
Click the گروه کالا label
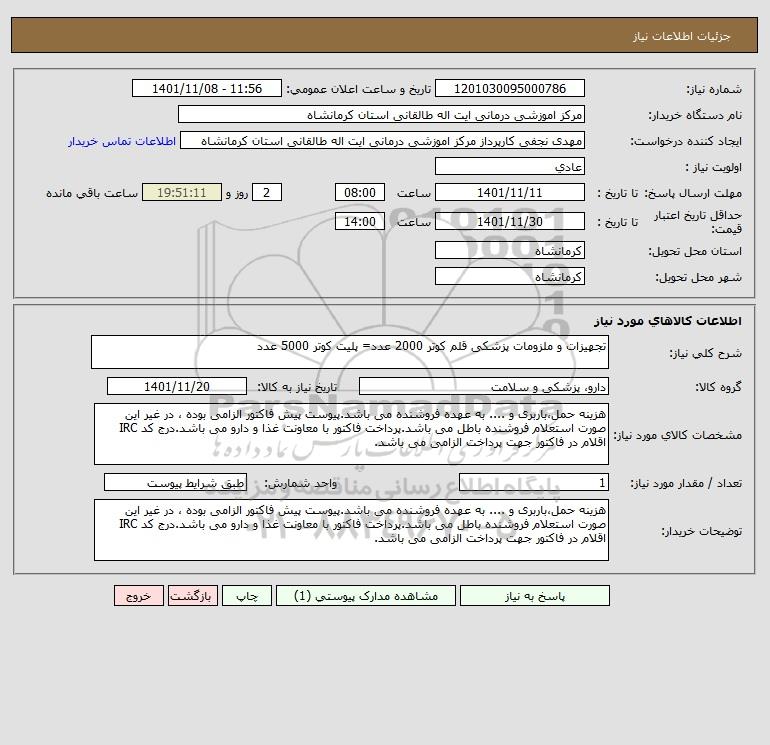[x=718, y=387]
